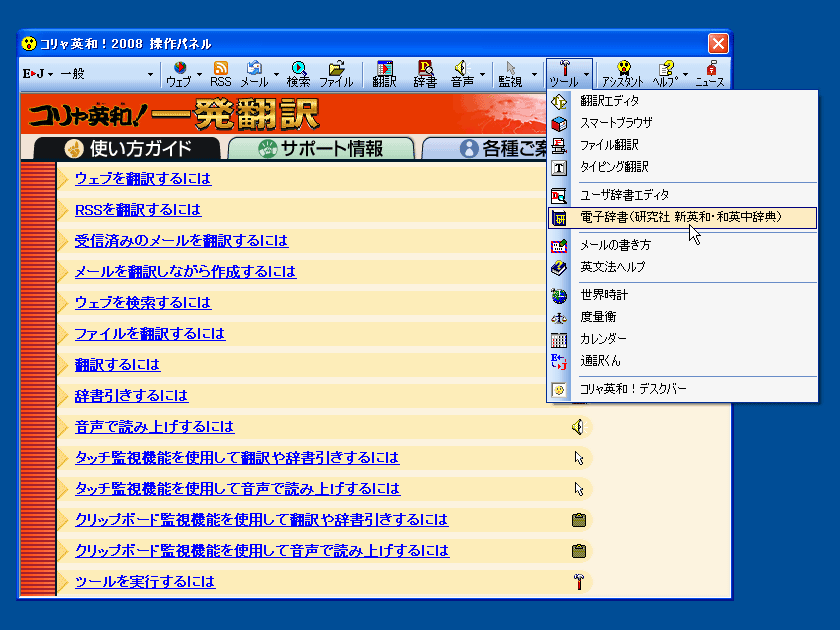Click clipboard icon in クリップボード監視機能を使用して翻訳や辞書引きするには row
840x630 pixels.
click(579, 520)
